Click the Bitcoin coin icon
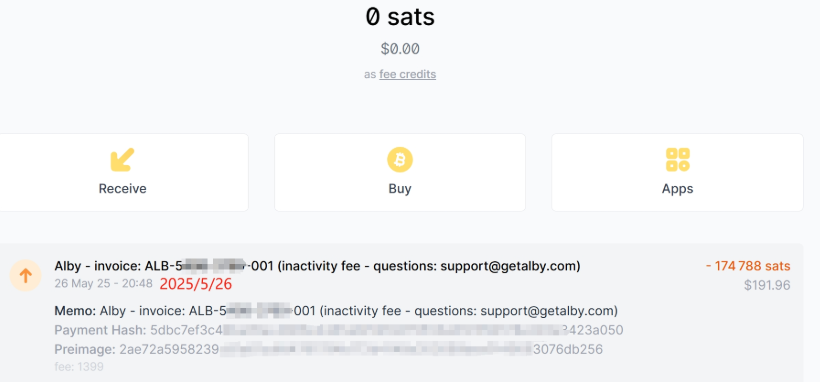This screenshot has height=382, width=820. pyautogui.click(x=400, y=160)
